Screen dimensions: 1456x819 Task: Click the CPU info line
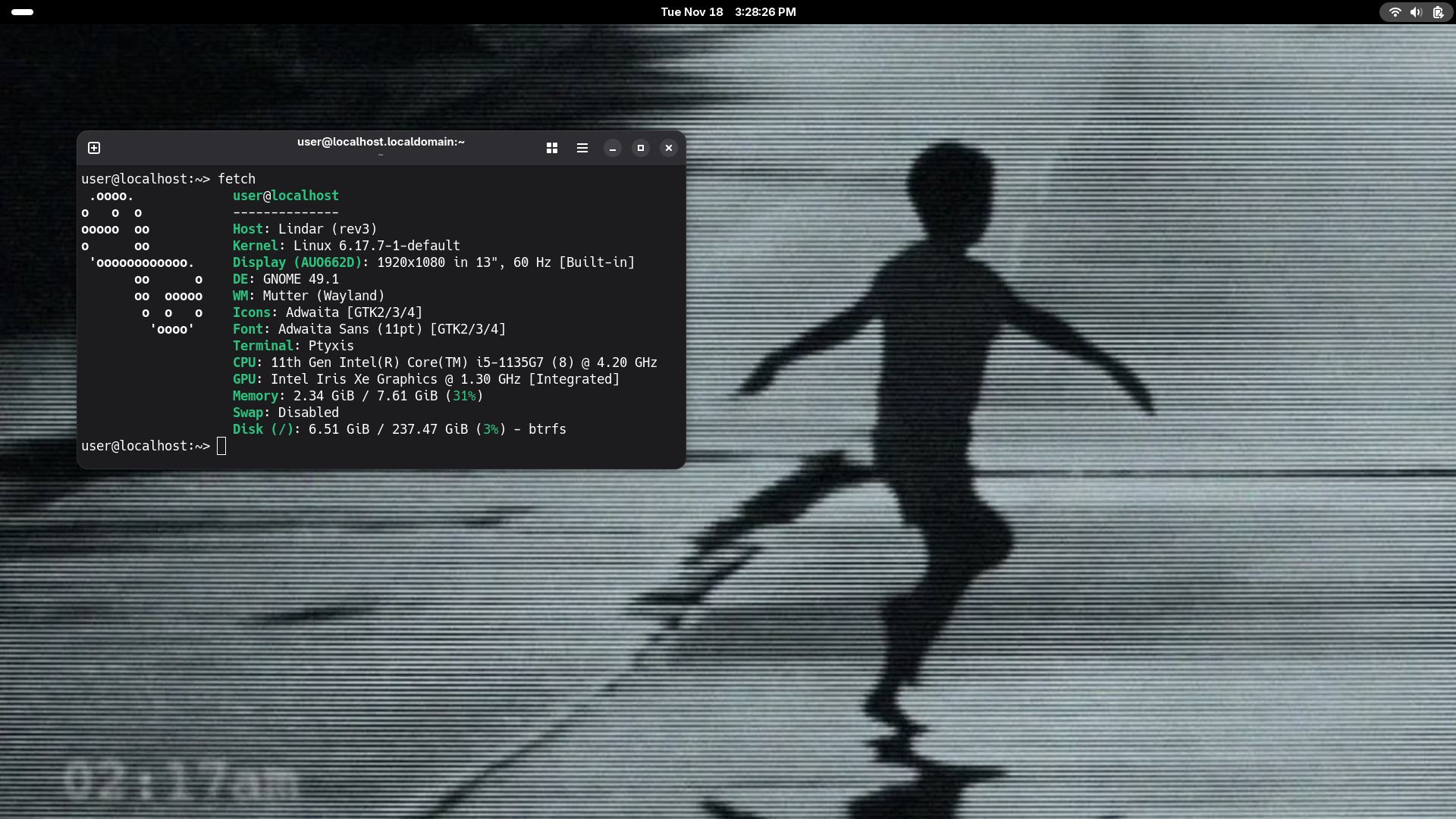tap(444, 362)
